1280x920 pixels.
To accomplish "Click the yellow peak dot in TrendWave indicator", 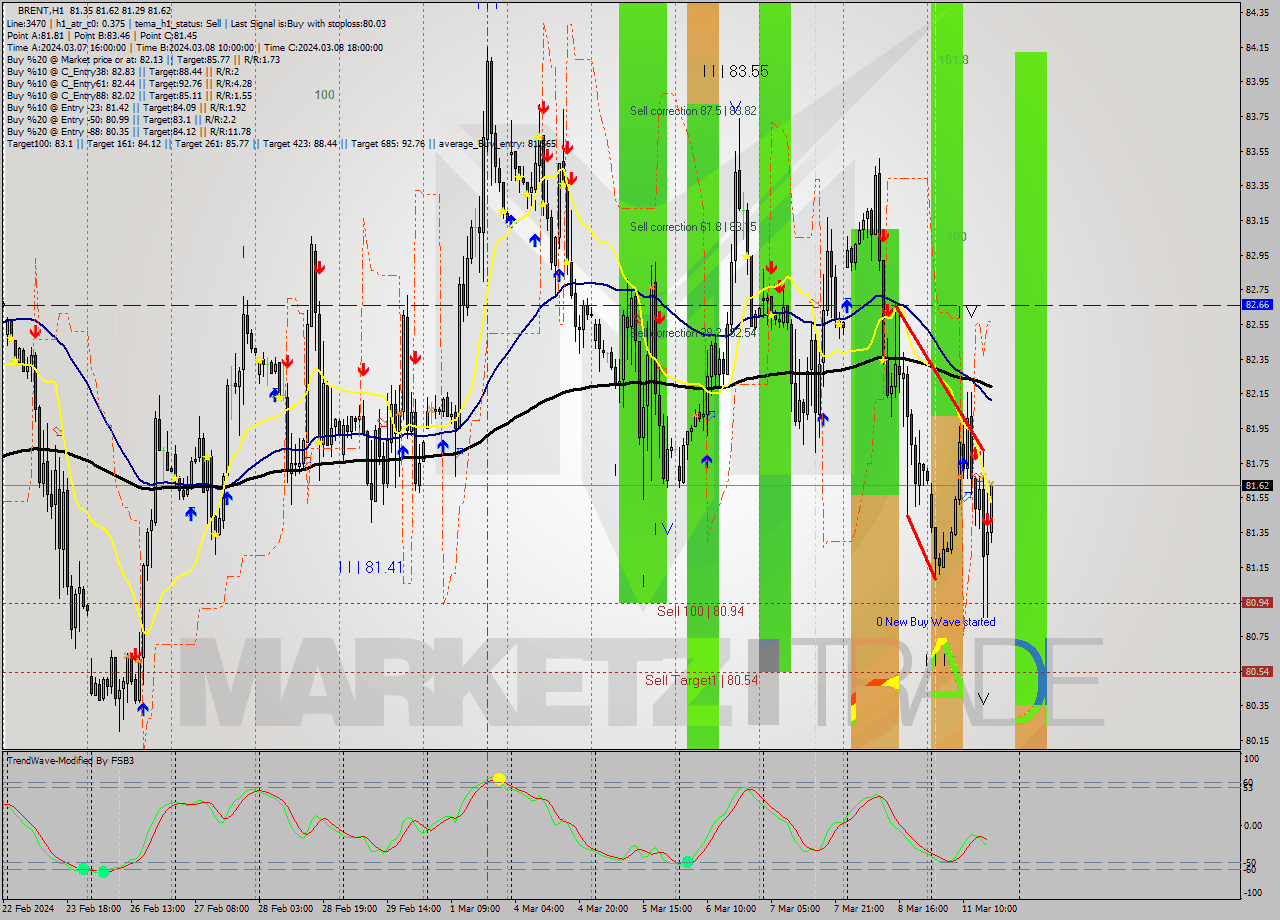I will point(498,778).
